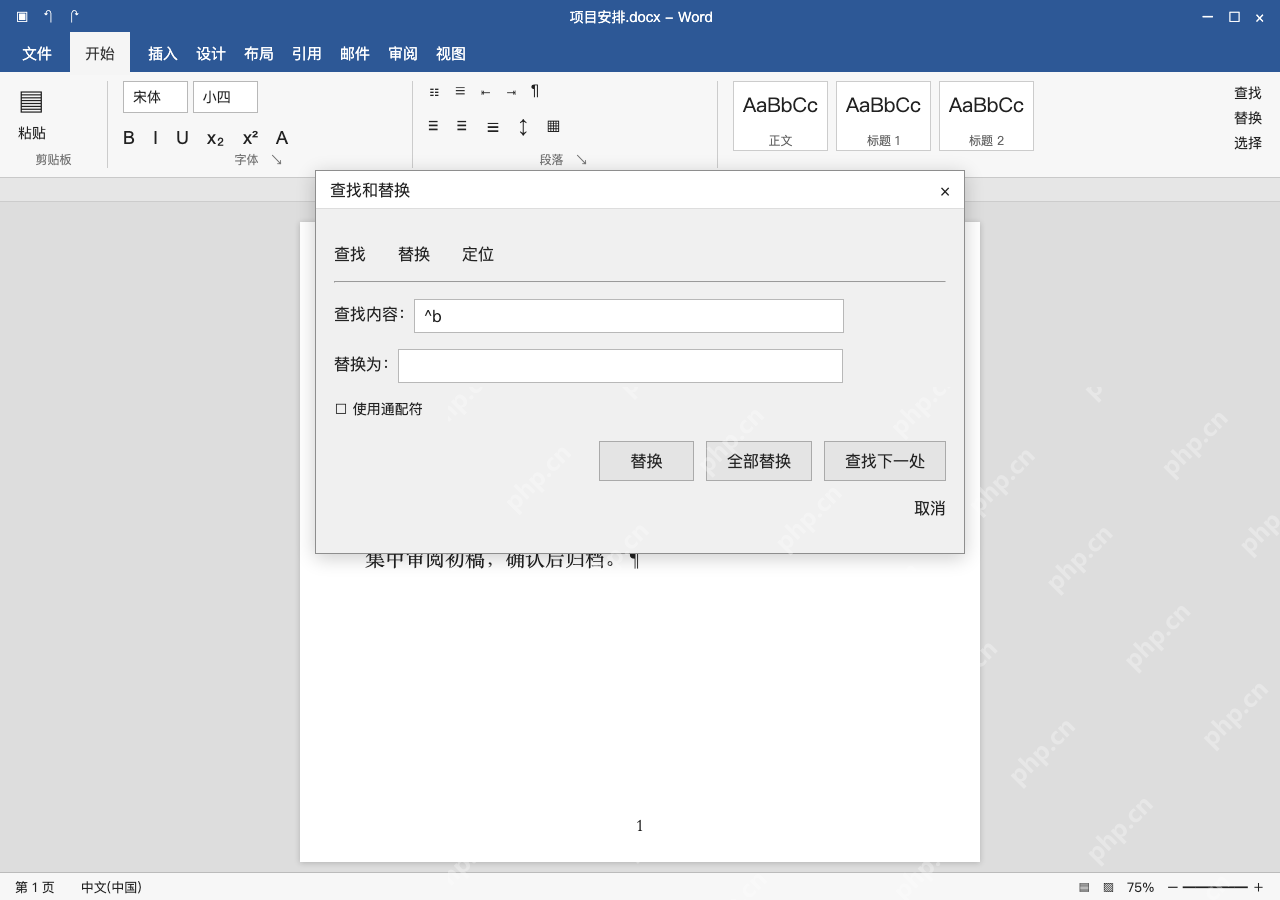Show paragraph marks with the ¶ icon

click(x=535, y=91)
